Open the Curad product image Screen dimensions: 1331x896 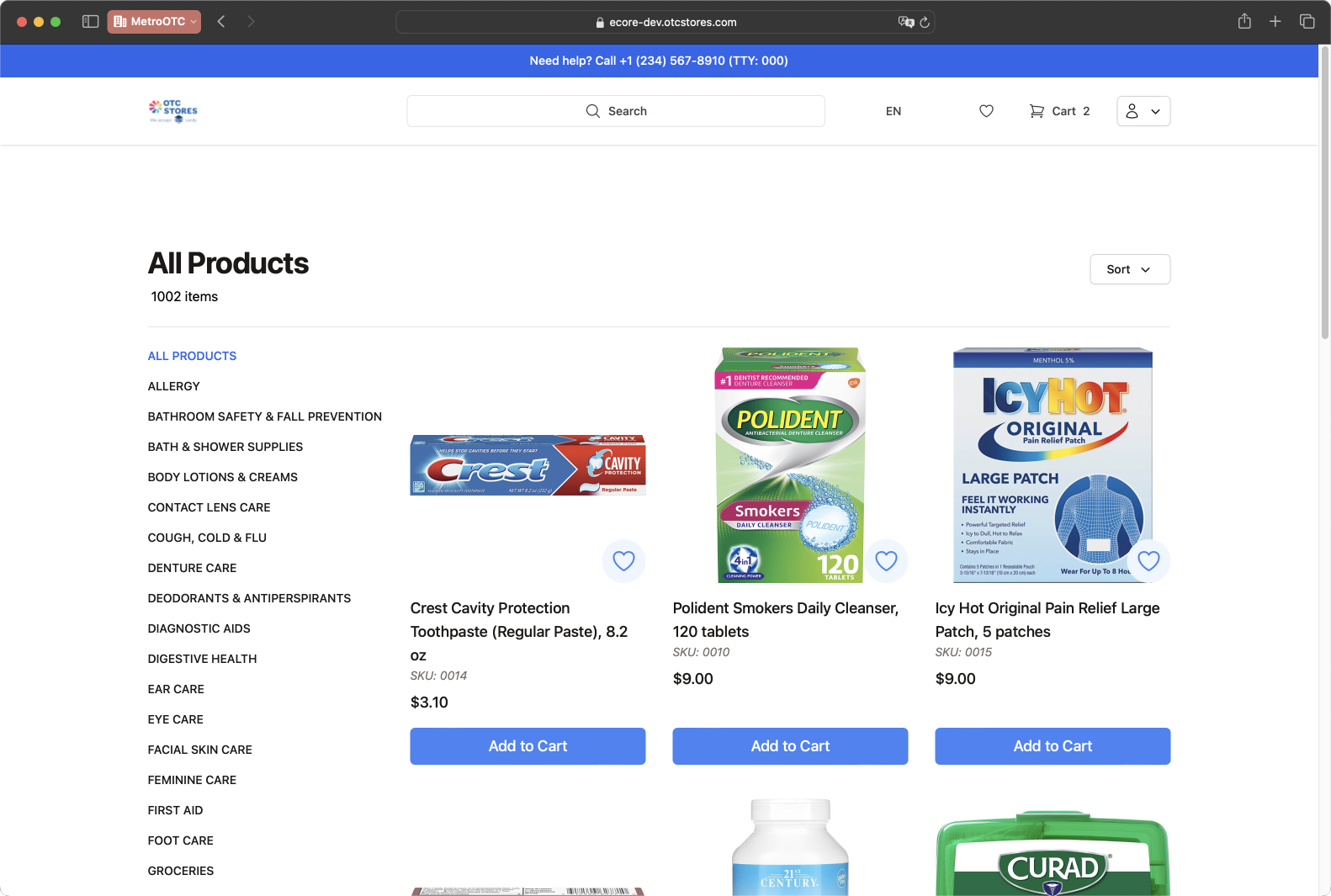click(x=1053, y=851)
